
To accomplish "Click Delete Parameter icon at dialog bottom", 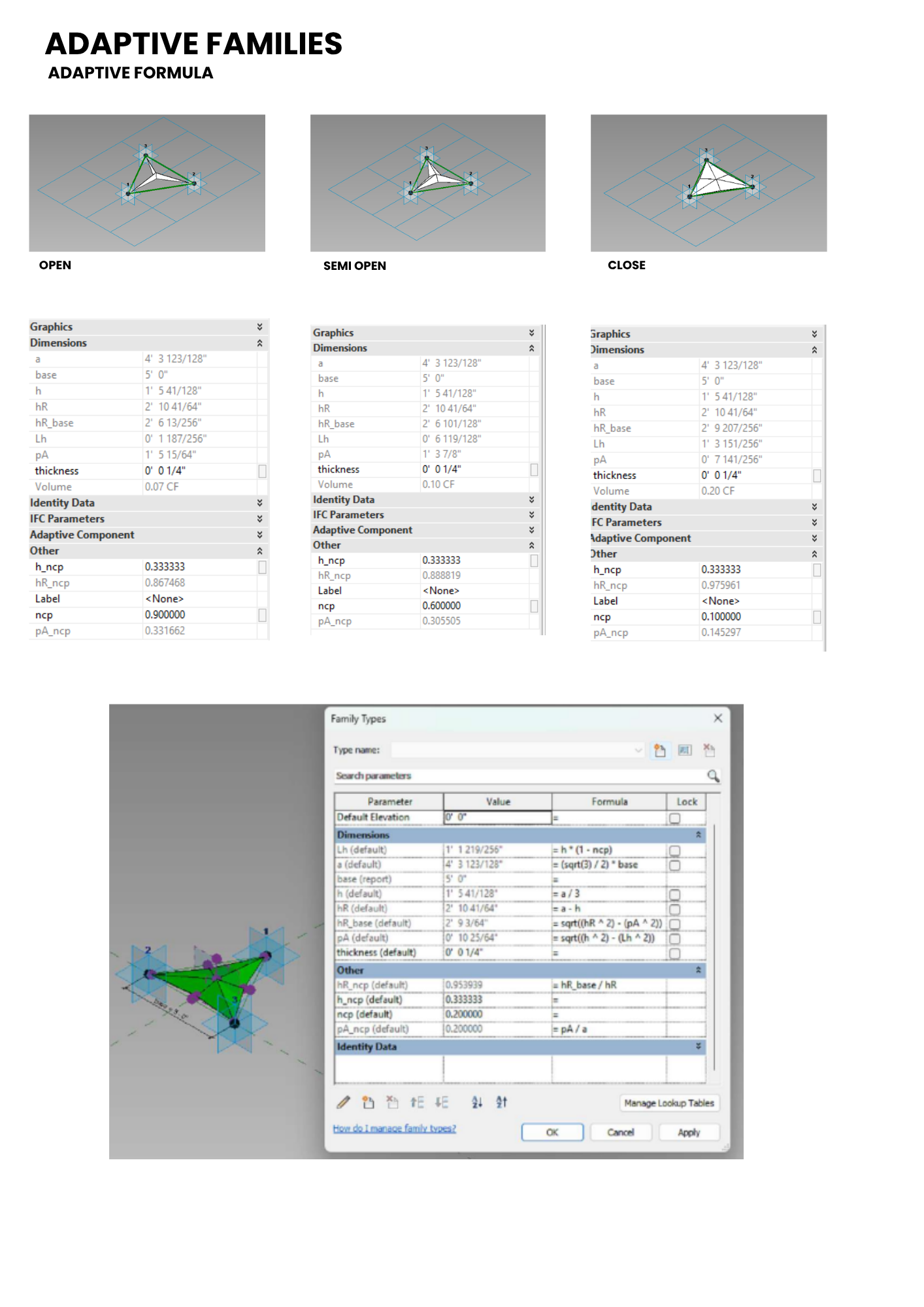I will pos(392,1102).
